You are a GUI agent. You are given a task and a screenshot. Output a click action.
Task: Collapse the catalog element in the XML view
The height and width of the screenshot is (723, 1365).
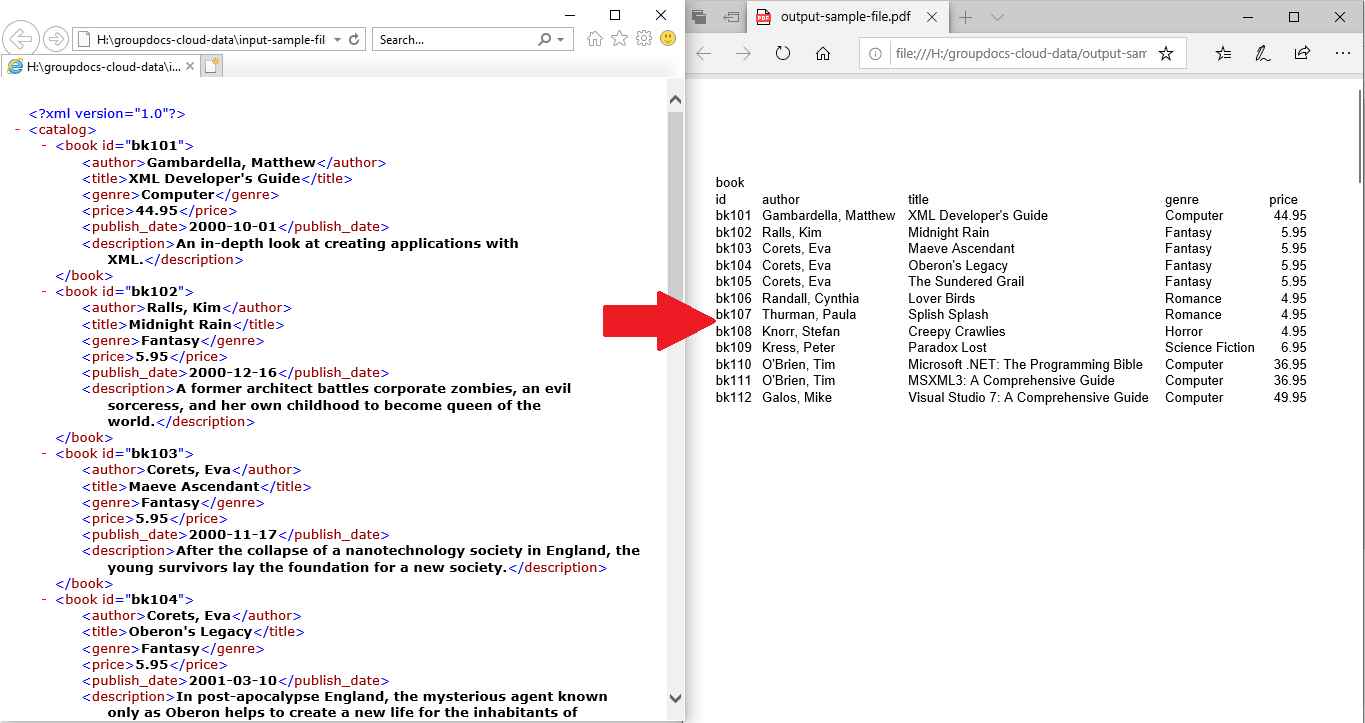[x=17, y=129]
